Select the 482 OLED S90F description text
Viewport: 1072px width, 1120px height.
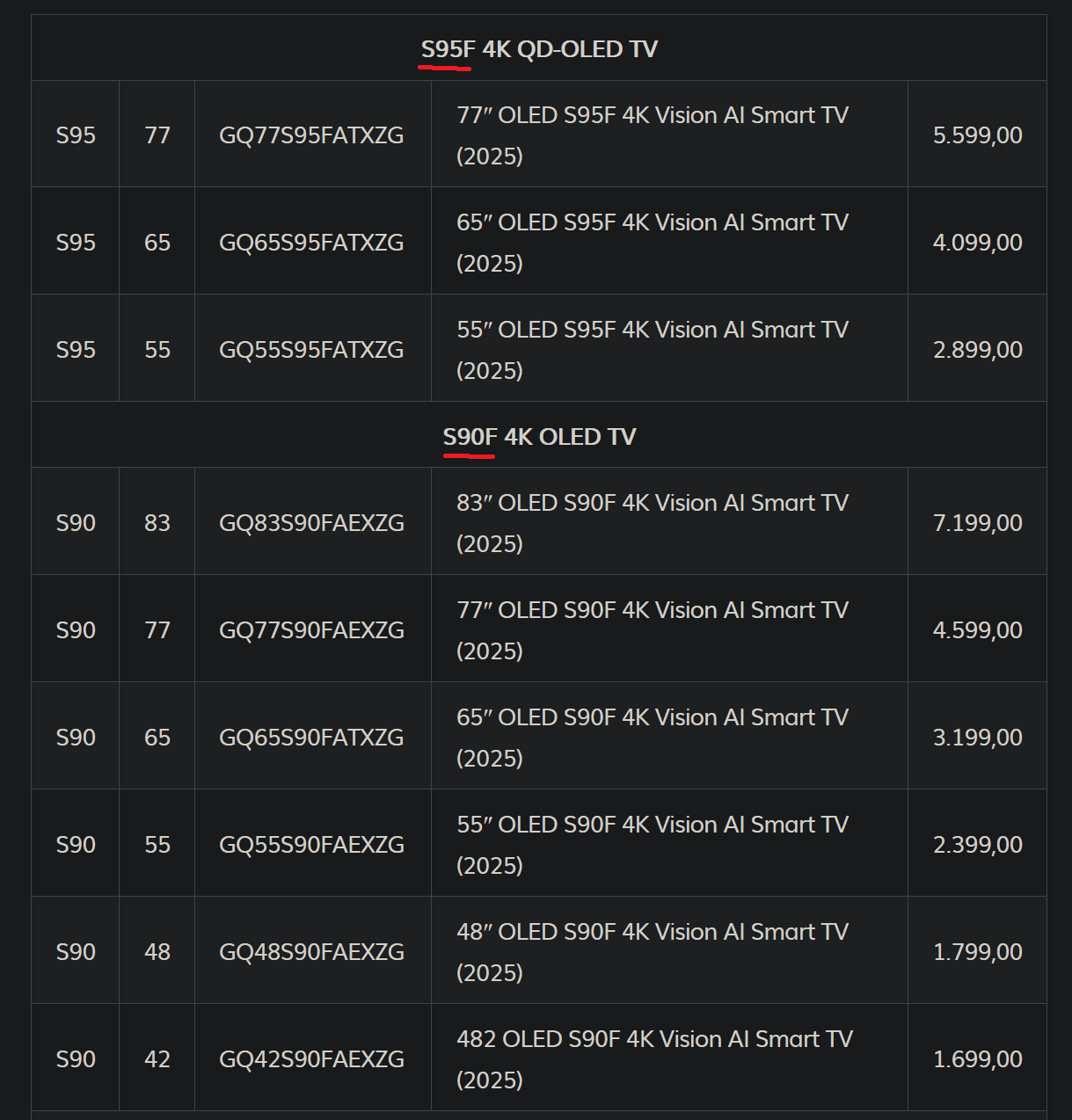coord(654,1059)
